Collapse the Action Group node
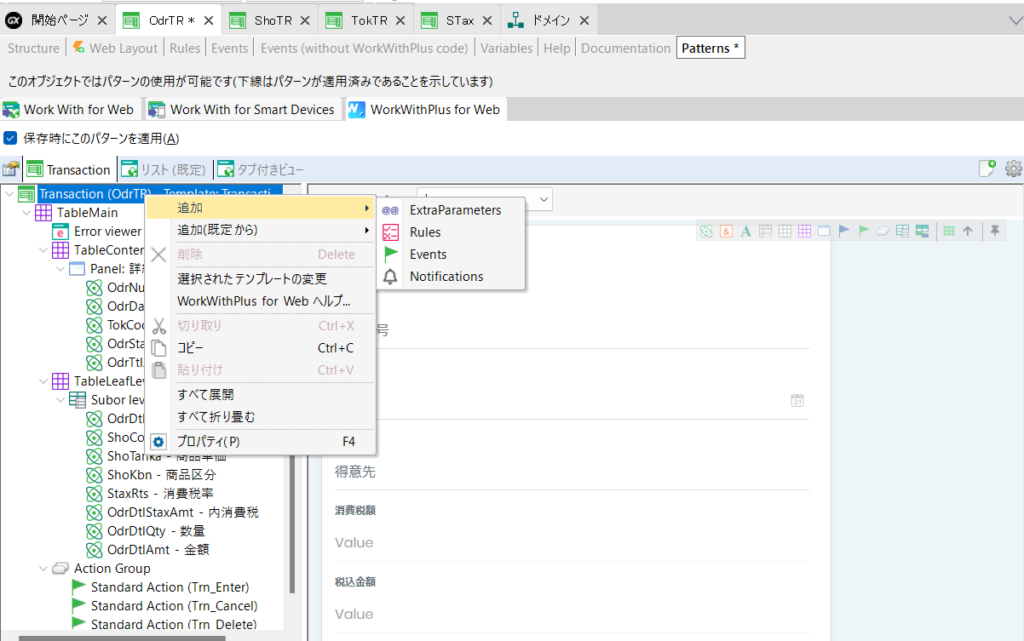Image resolution: width=1024 pixels, height=641 pixels. click(44, 568)
